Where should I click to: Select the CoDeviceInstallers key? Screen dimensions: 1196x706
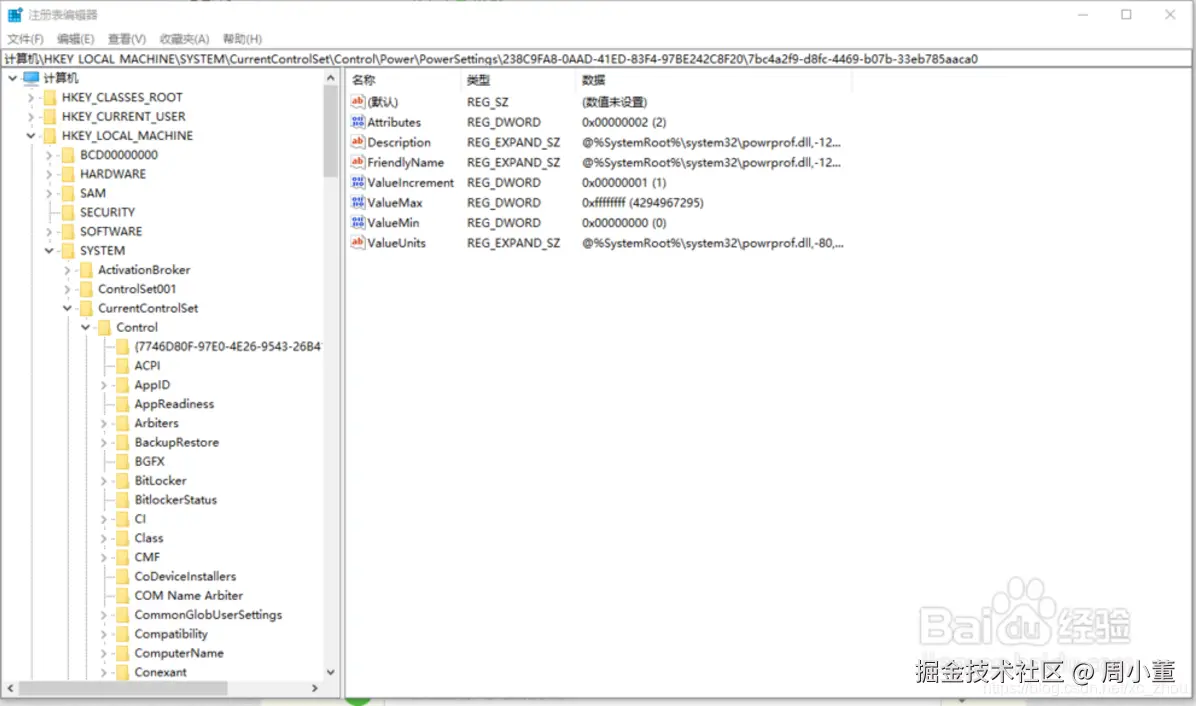click(x=185, y=576)
